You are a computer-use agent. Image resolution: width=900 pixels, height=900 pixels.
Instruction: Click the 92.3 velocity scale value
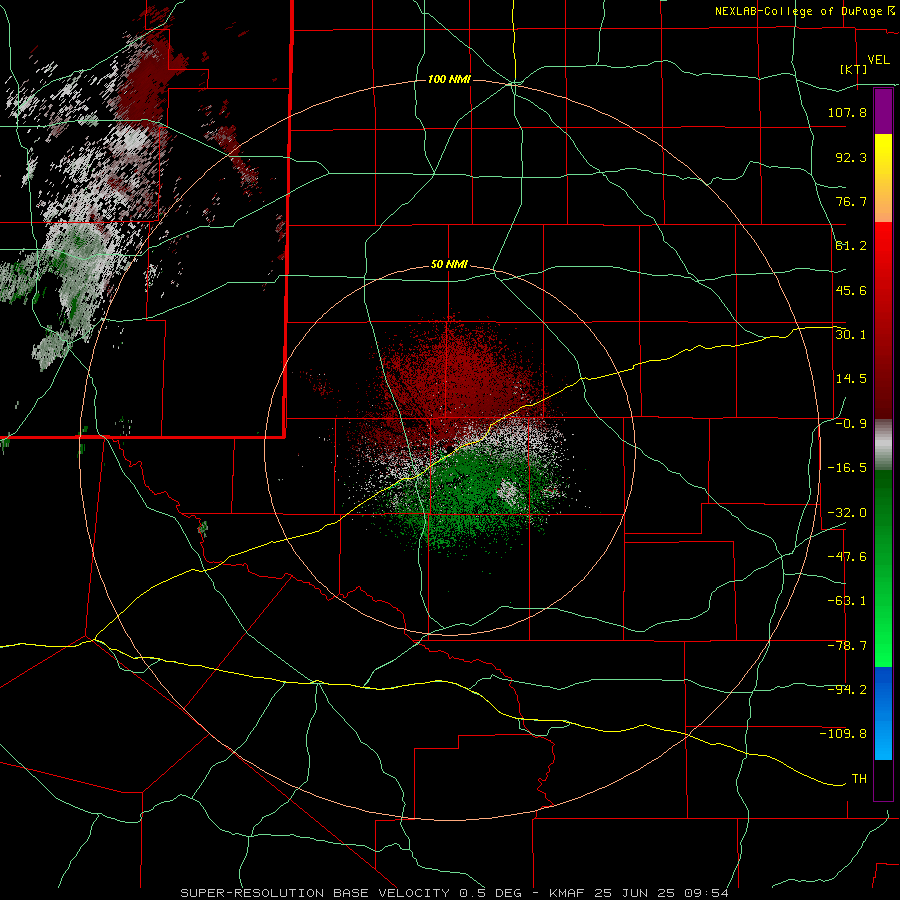pyautogui.click(x=851, y=157)
